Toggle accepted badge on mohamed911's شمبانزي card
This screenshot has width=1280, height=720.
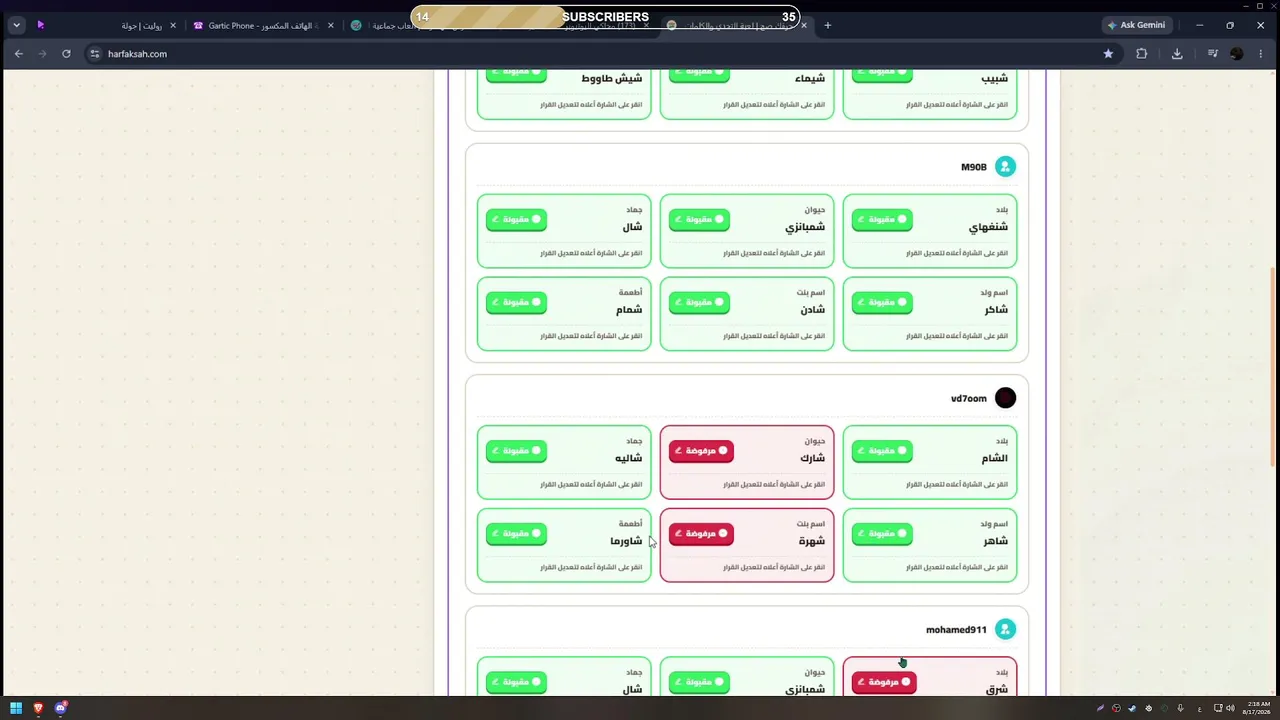699,682
